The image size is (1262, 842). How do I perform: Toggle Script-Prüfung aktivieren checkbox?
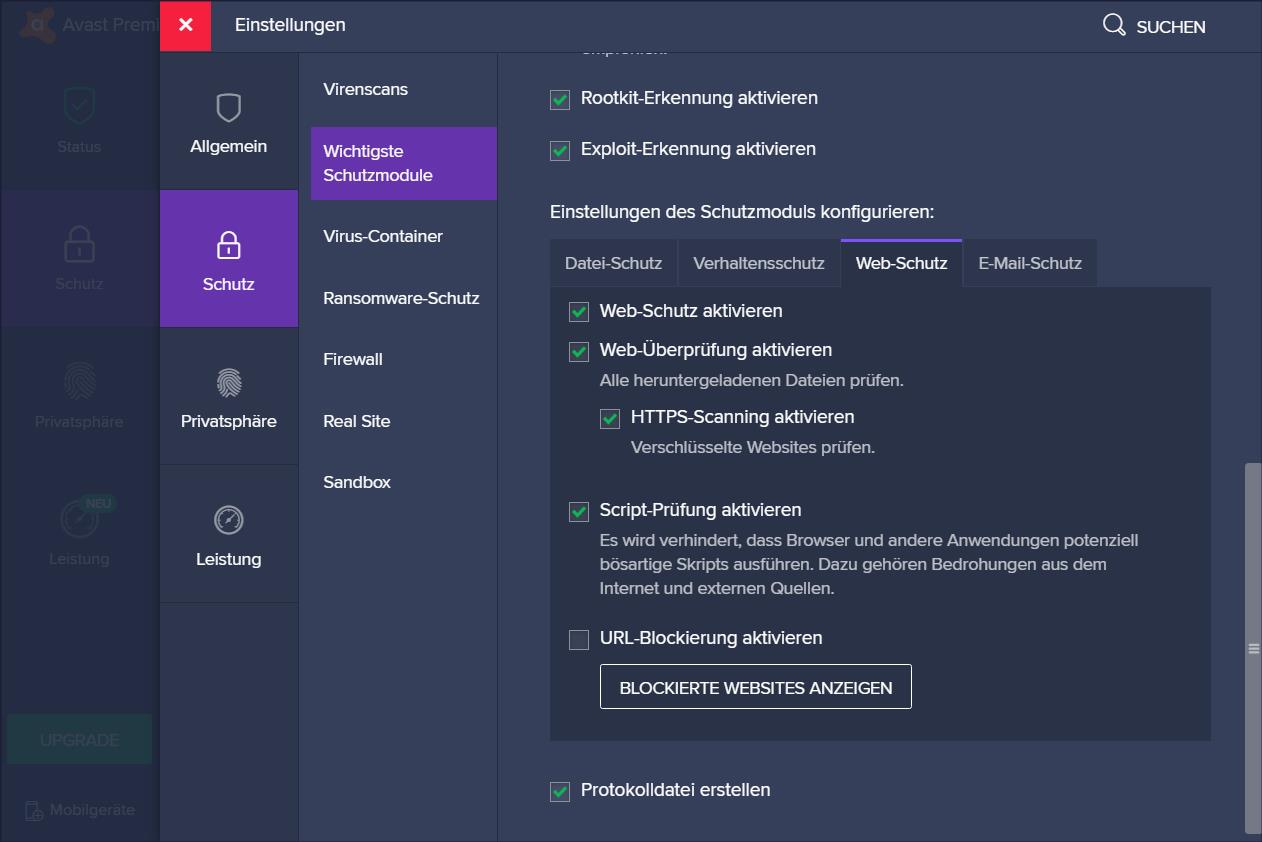click(579, 511)
